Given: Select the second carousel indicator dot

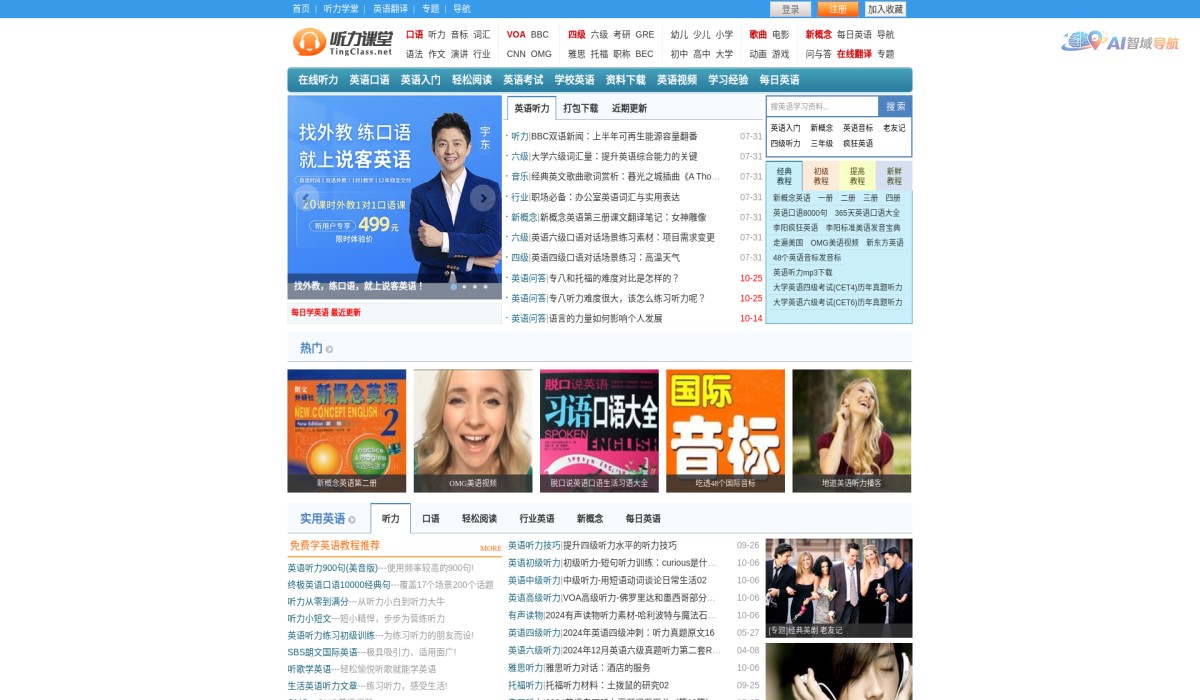Looking at the screenshot, I should click(x=464, y=286).
